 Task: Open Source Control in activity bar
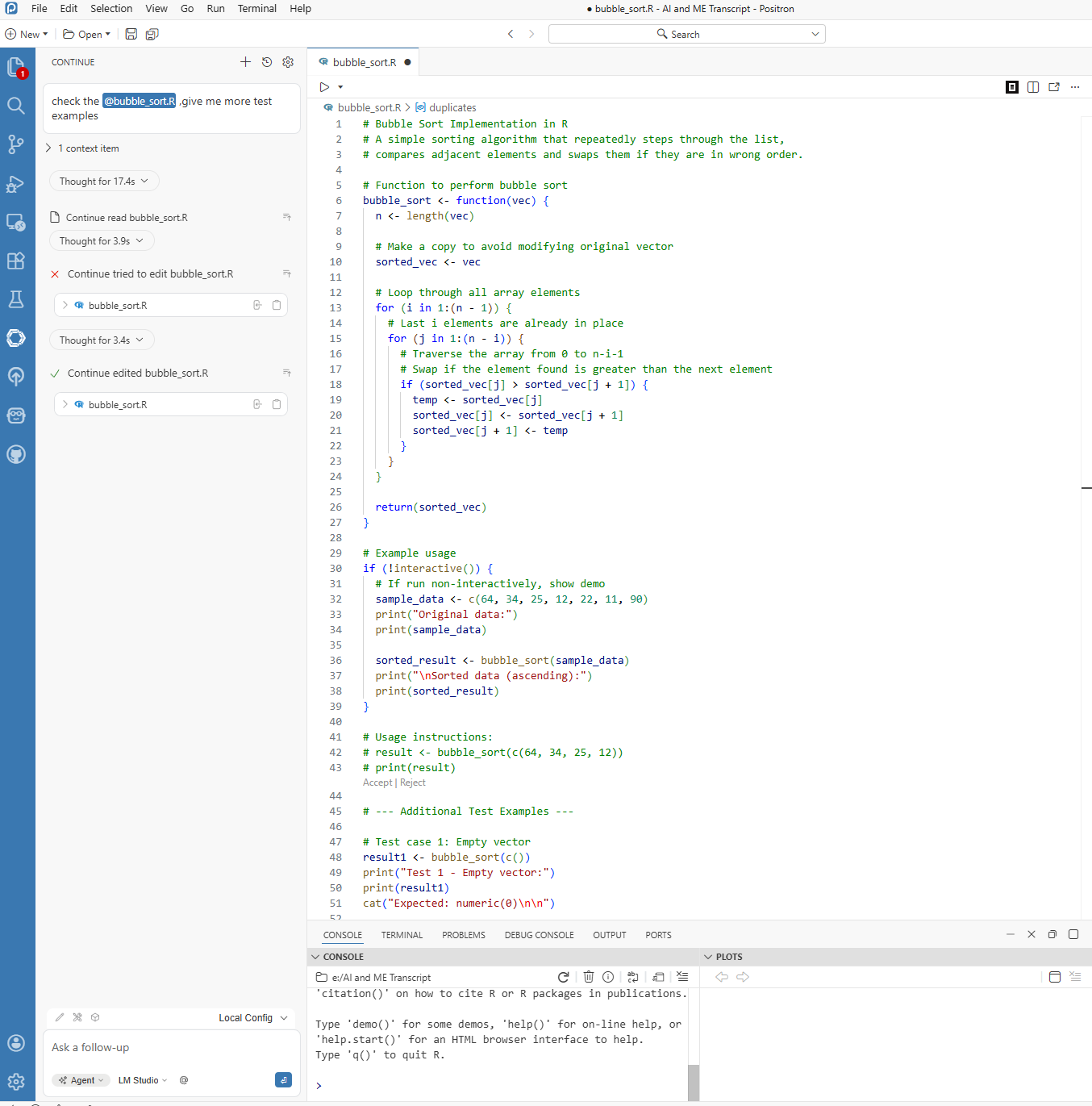tap(15, 144)
